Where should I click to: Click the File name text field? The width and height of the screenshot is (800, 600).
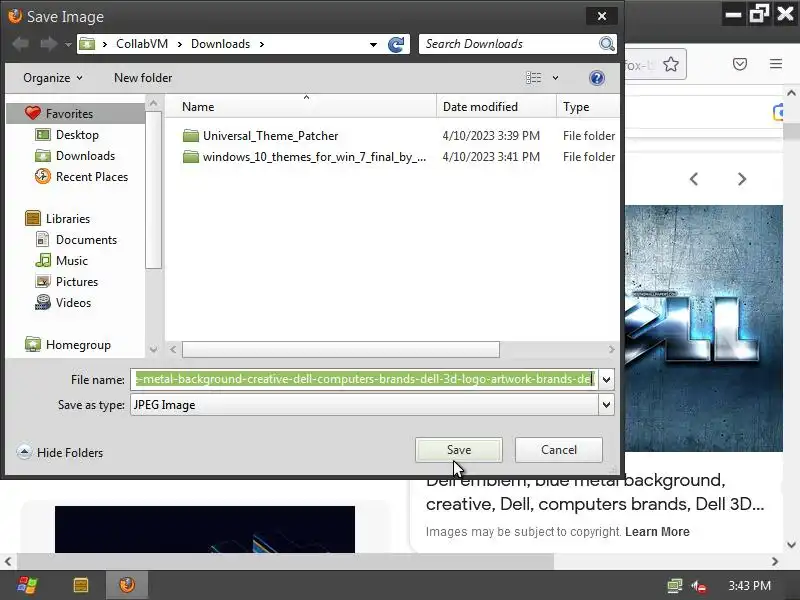click(x=364, y=379)
